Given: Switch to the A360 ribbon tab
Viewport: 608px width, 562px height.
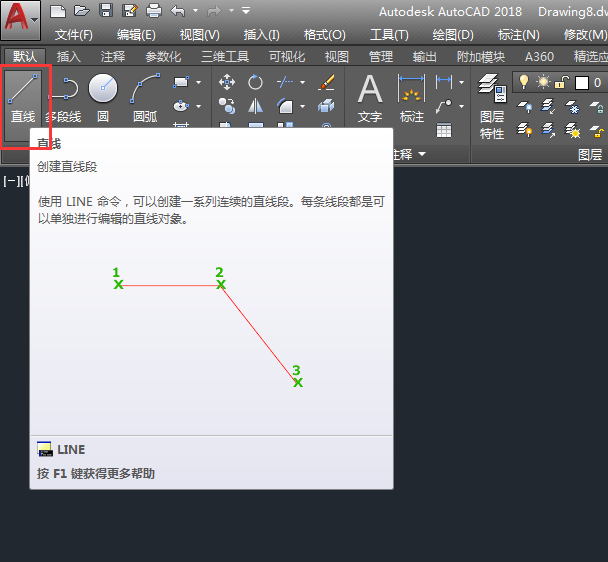Looking at the screenshot, I should [x=539, y=57].
